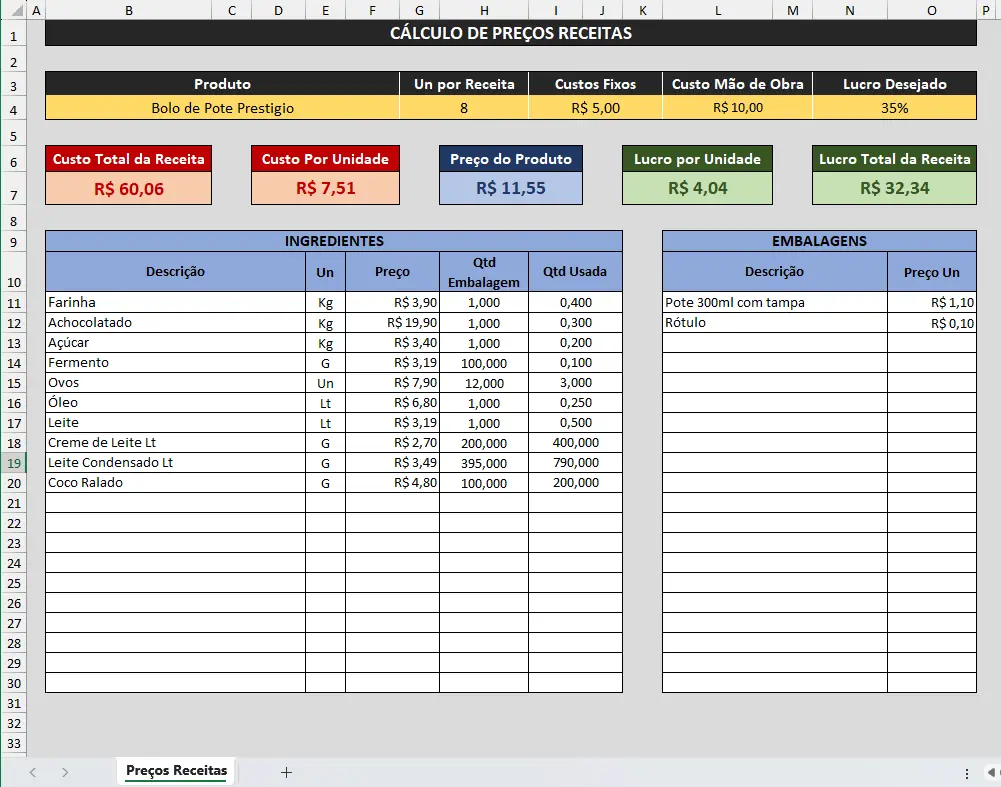Select column H header
Image resolution: width=1001 pixels, height=787 pixels.
point(485,10)
